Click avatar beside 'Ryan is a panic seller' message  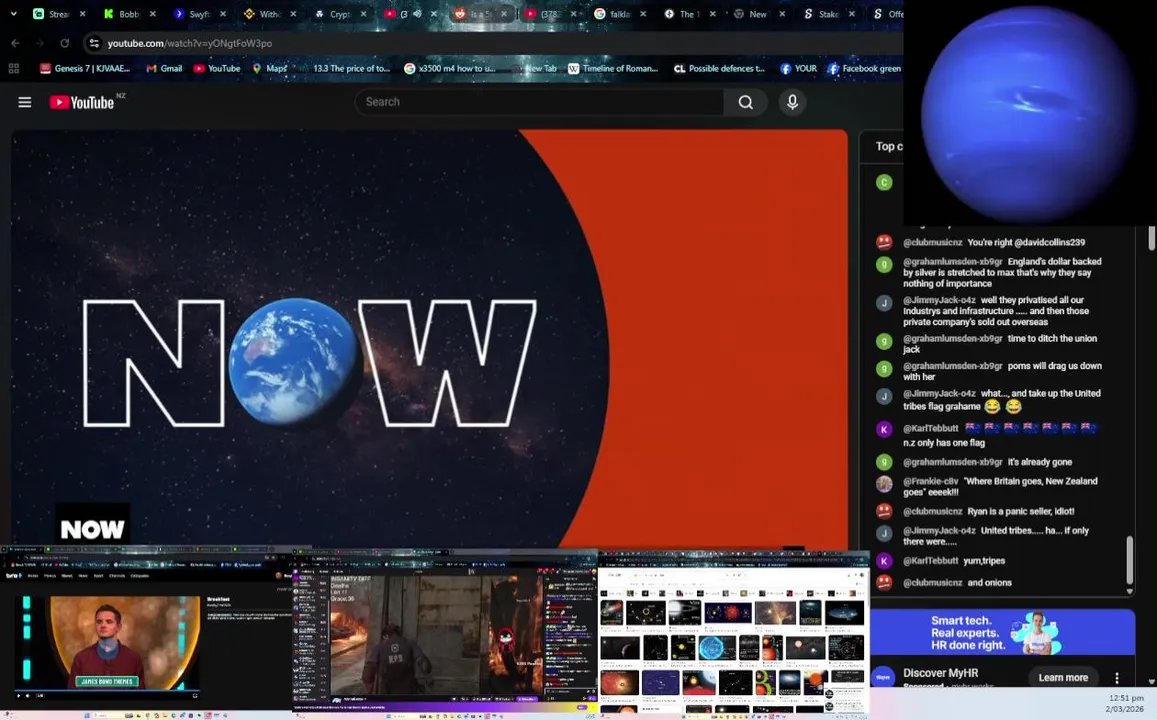pyautogui.click(x=884, y=510)
